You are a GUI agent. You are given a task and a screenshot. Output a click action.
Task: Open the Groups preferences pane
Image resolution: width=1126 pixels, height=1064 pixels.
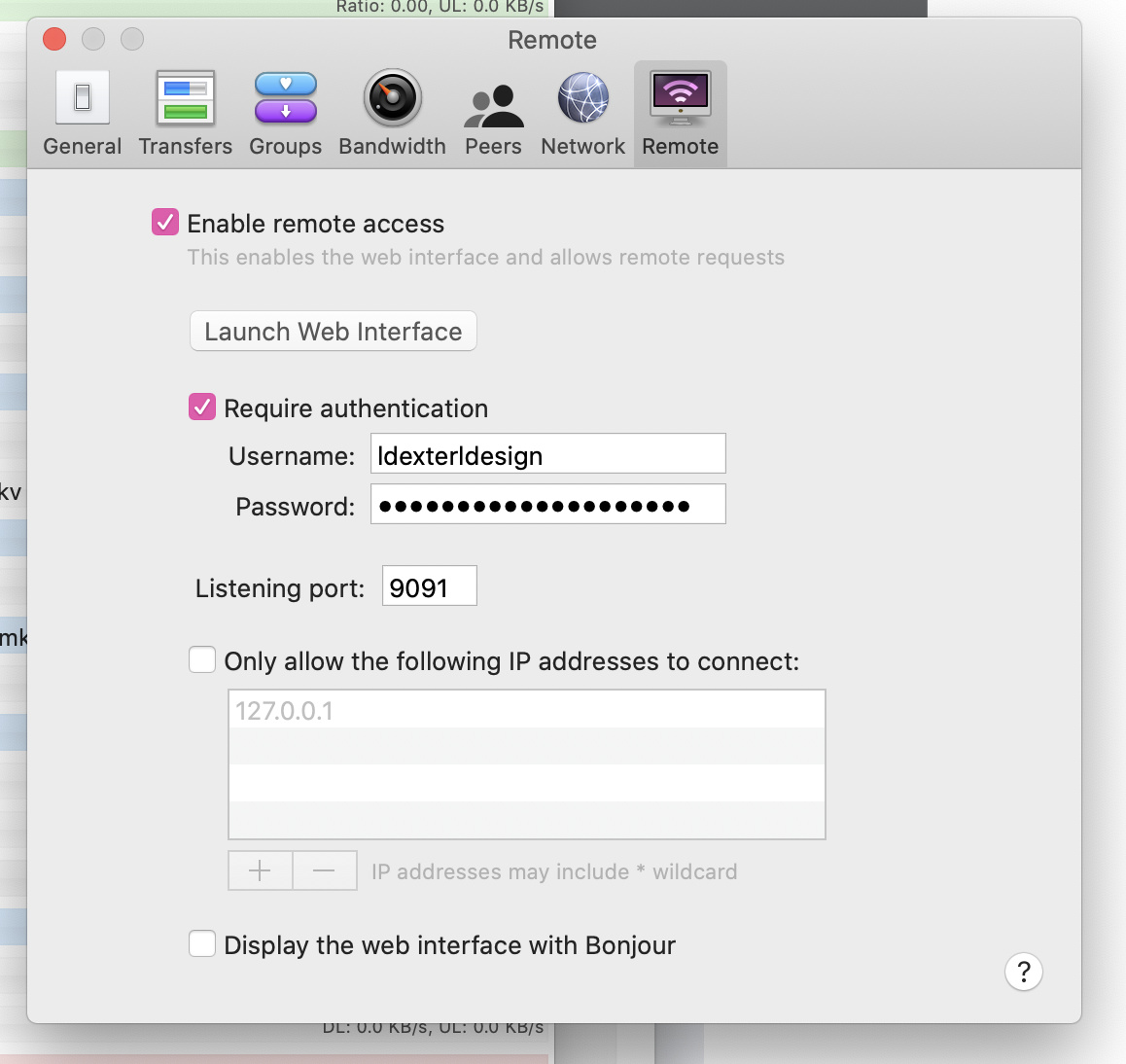[285, 114]
